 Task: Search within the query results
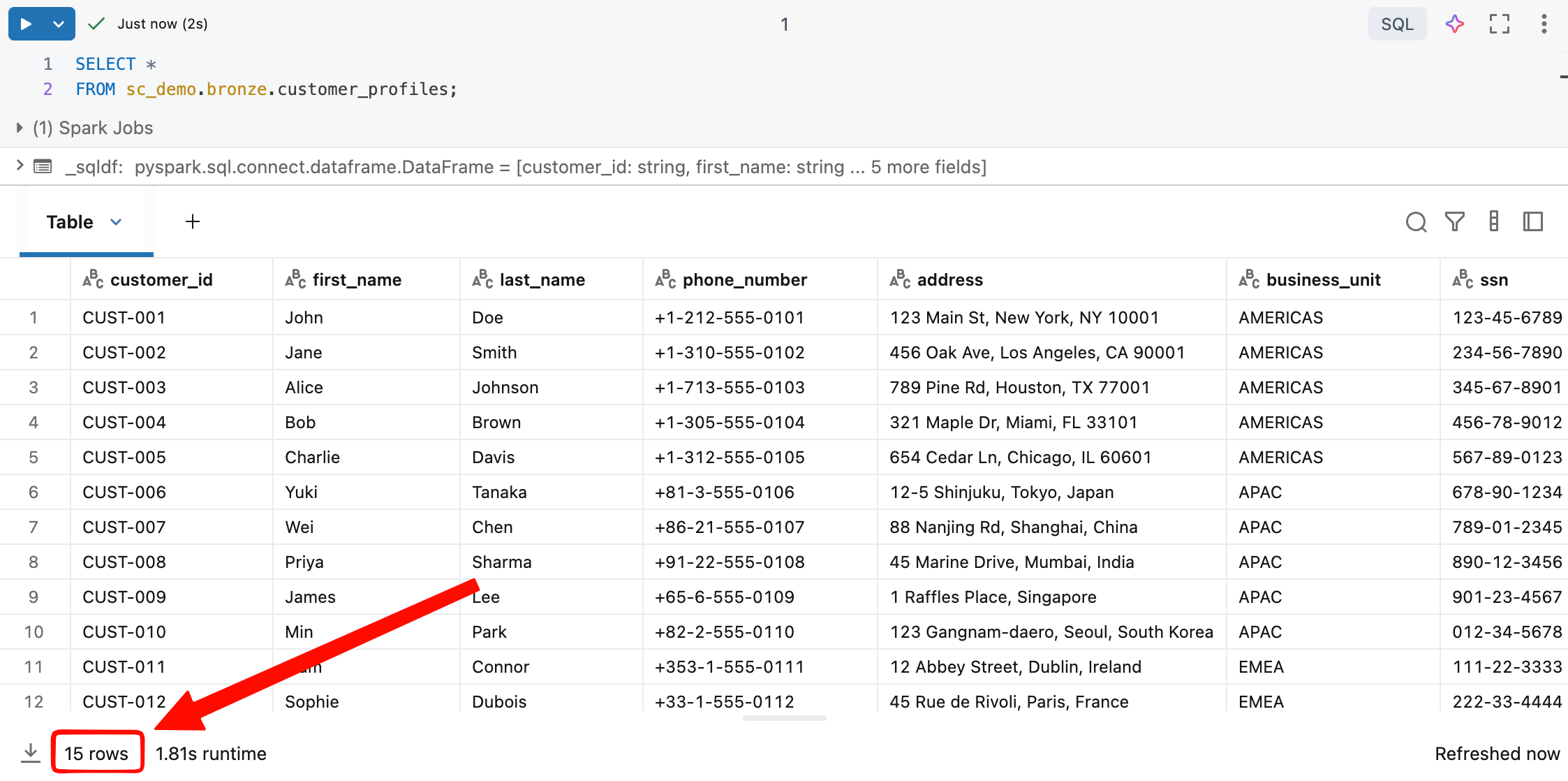click(x=1416, y=222)
